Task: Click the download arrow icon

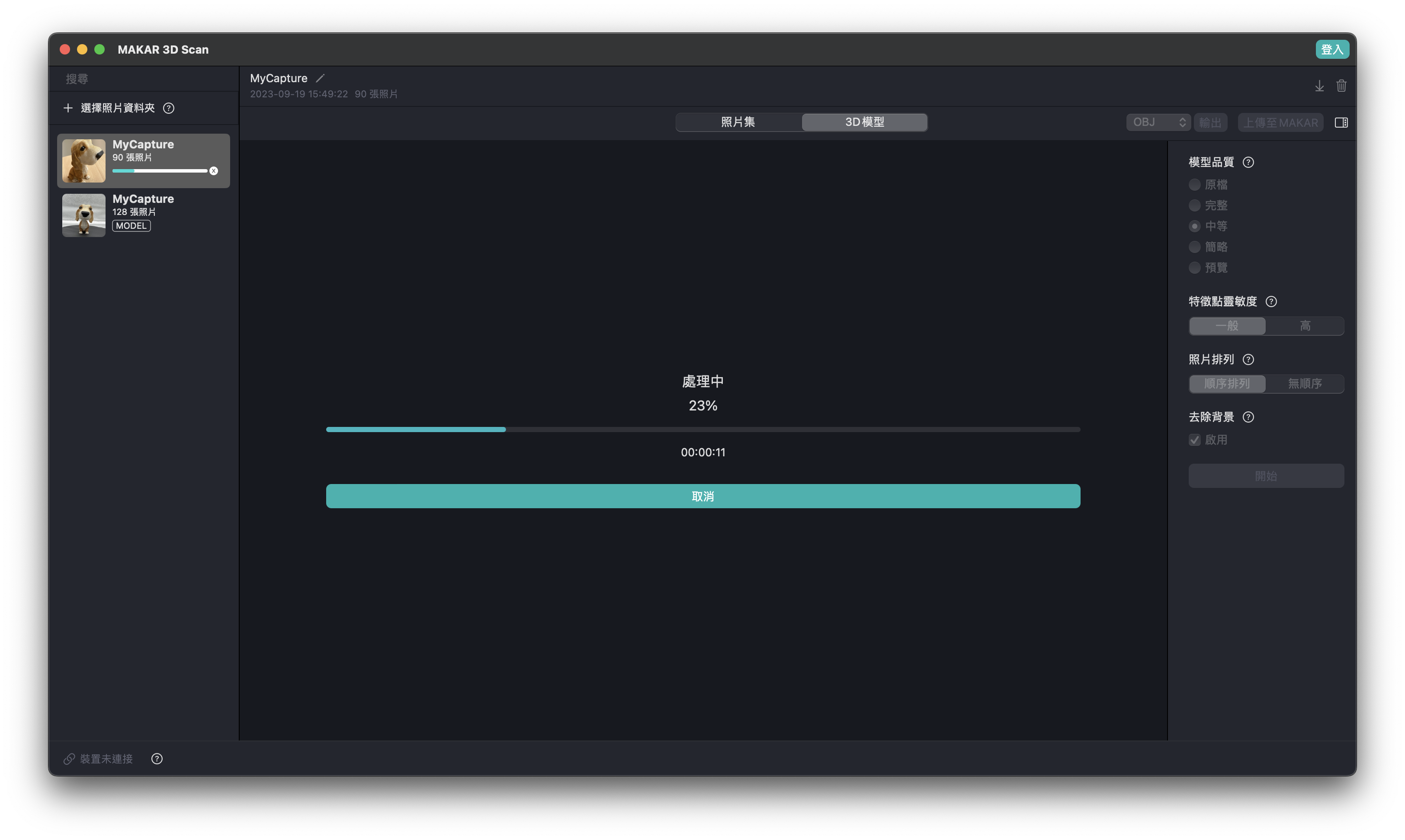Action: (1319, 86)
